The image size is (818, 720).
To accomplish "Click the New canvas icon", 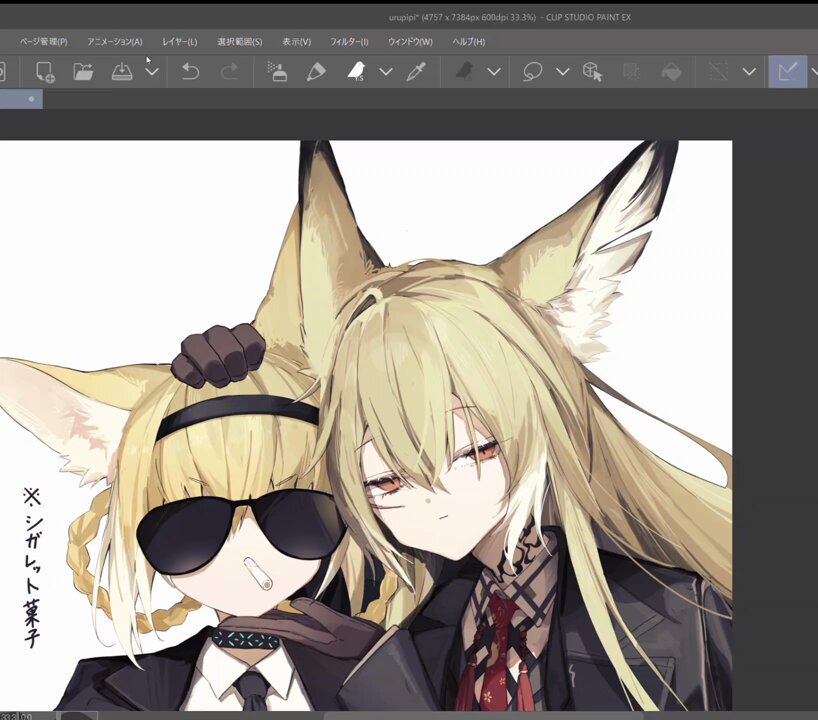I will coord(45,71).
